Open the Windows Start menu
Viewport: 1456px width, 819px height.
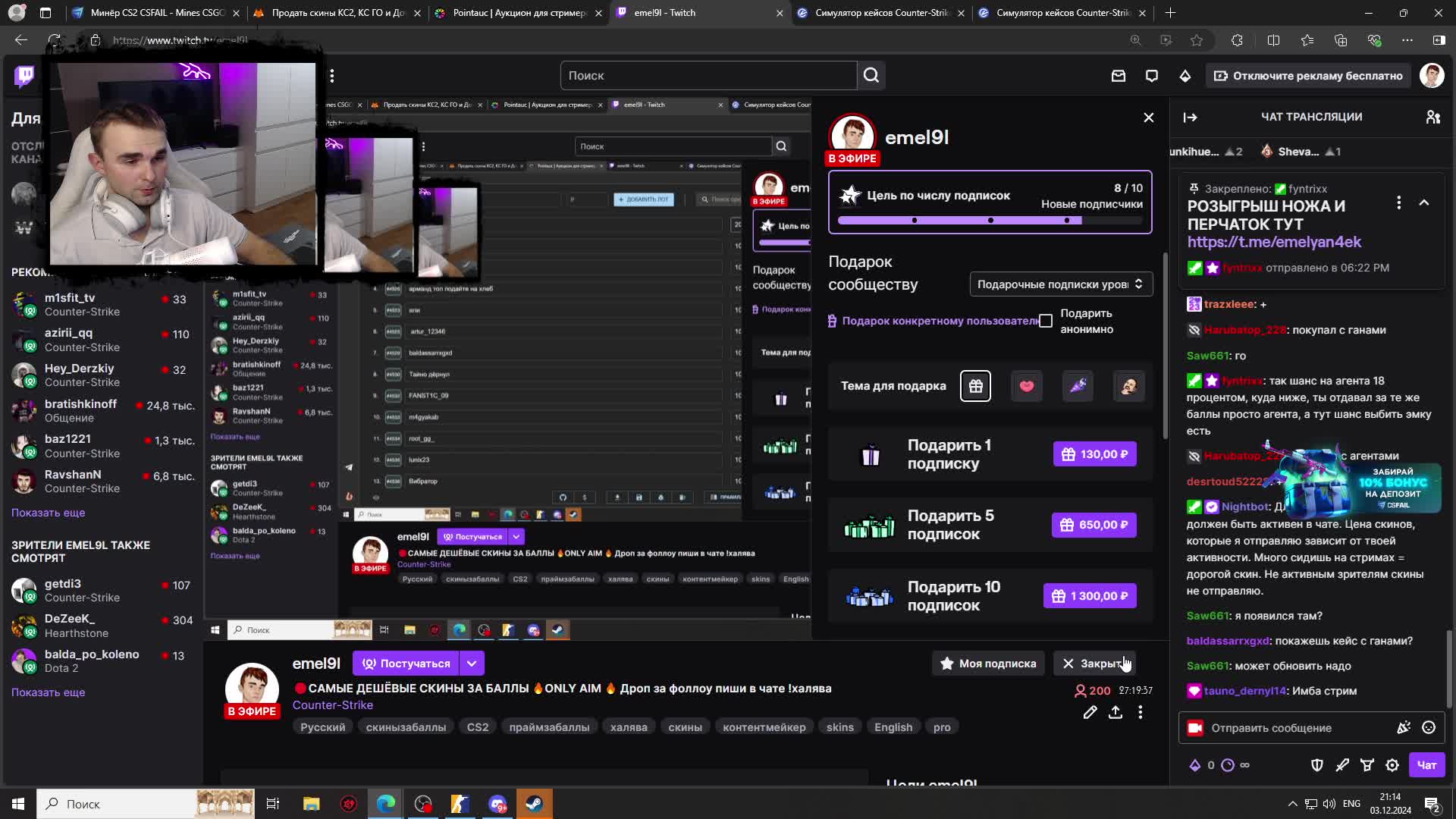pyautogui.click(x=18, y=804)
